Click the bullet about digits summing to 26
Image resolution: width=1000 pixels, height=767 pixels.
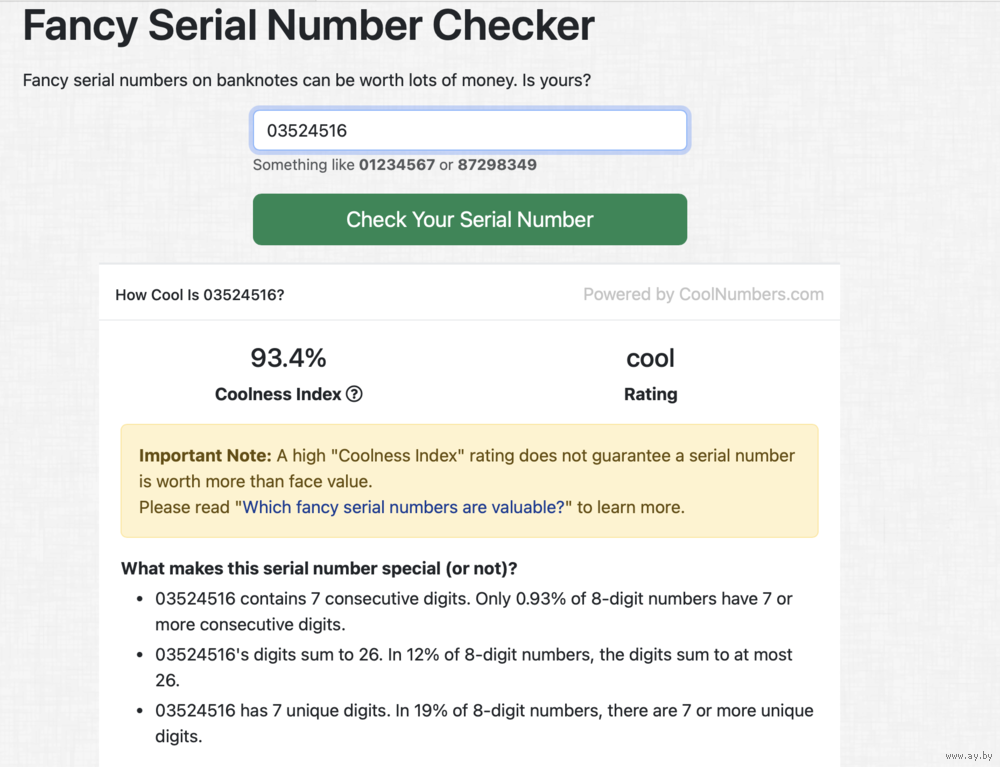point(473,667)
